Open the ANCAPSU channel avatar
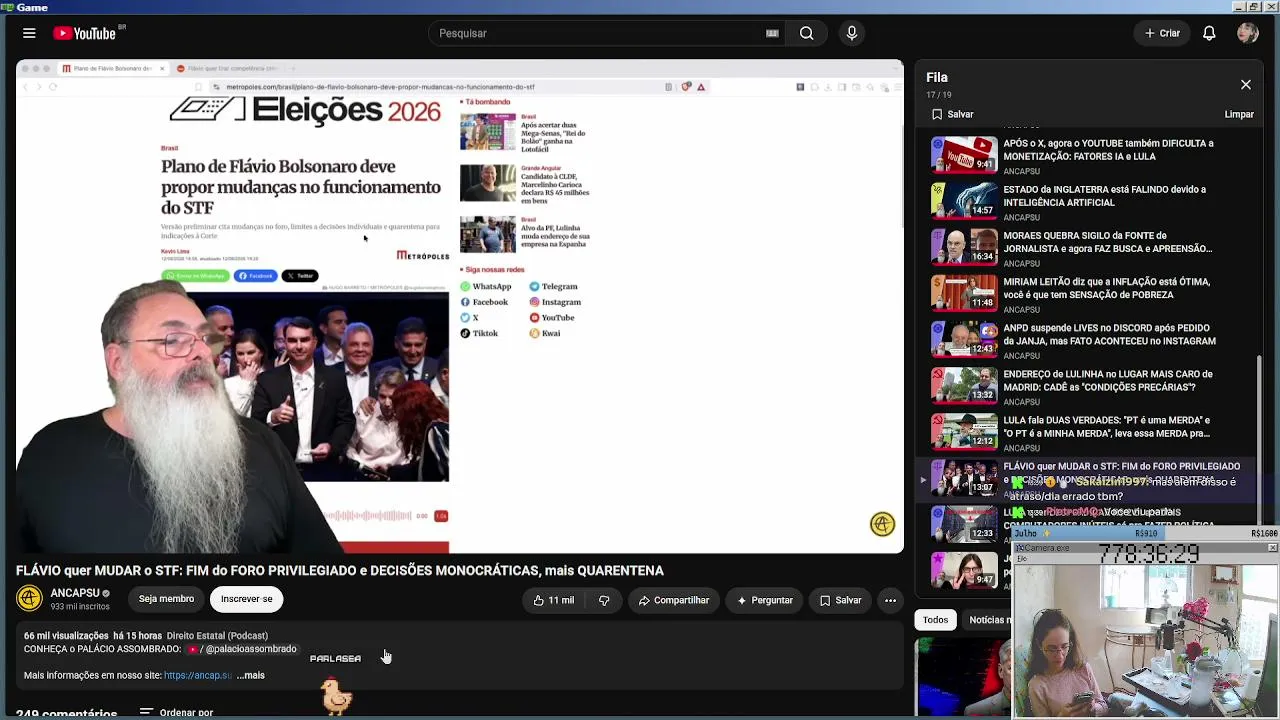The image size is (1280, 720). click(x=29, y=598)
